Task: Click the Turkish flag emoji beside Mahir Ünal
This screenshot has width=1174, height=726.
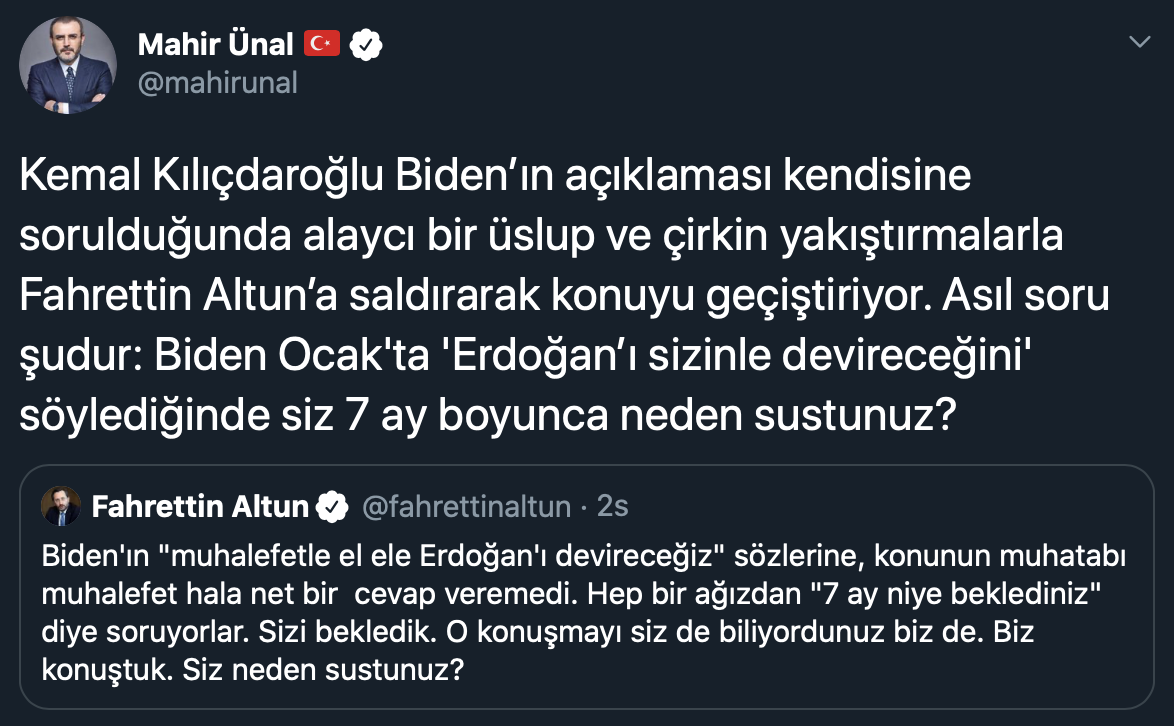Action: point(322,43)
